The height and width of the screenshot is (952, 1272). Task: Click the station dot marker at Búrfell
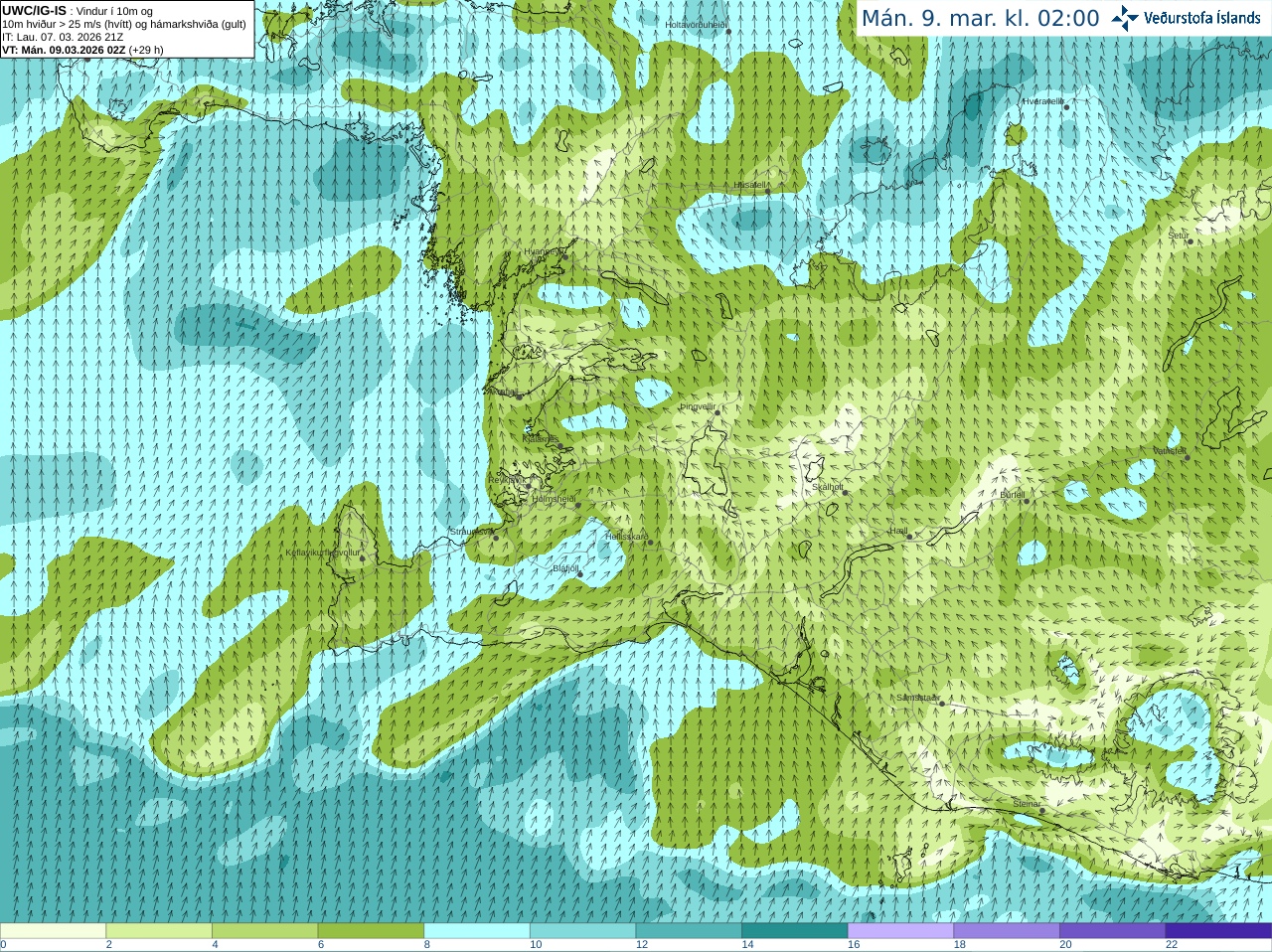click(x=1027, y=501)
